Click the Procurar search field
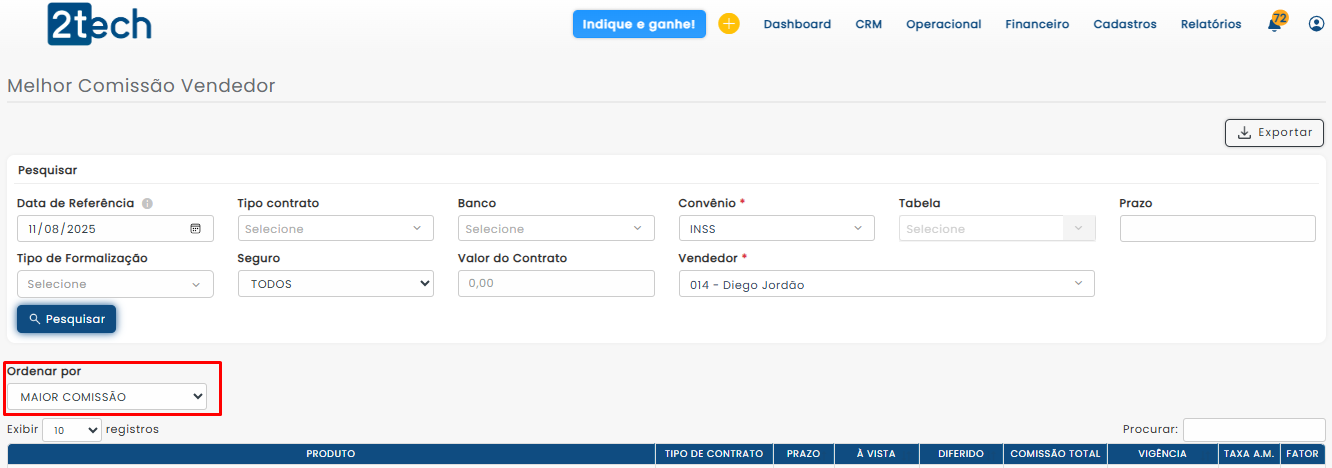The image size is (1332, 468). coord(1254,430)
